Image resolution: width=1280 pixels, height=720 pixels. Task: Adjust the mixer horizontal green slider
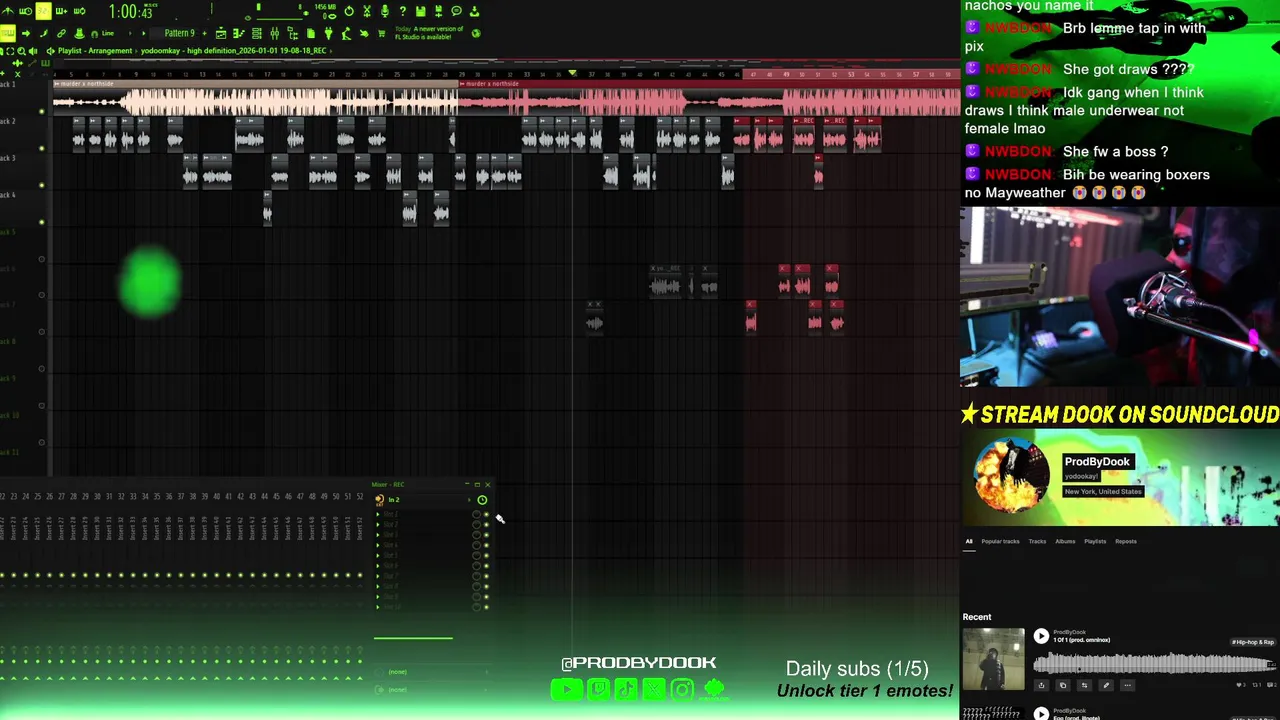[x=413, y=637]
